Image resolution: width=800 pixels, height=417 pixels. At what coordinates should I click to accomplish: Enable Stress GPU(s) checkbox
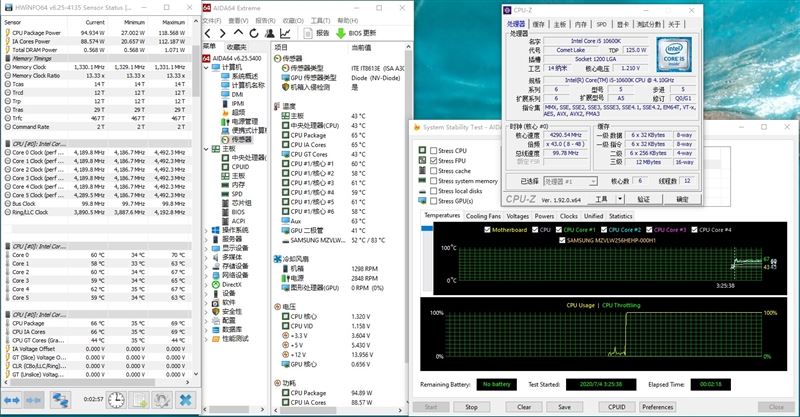pyautogui.click(x=433, y=201)
